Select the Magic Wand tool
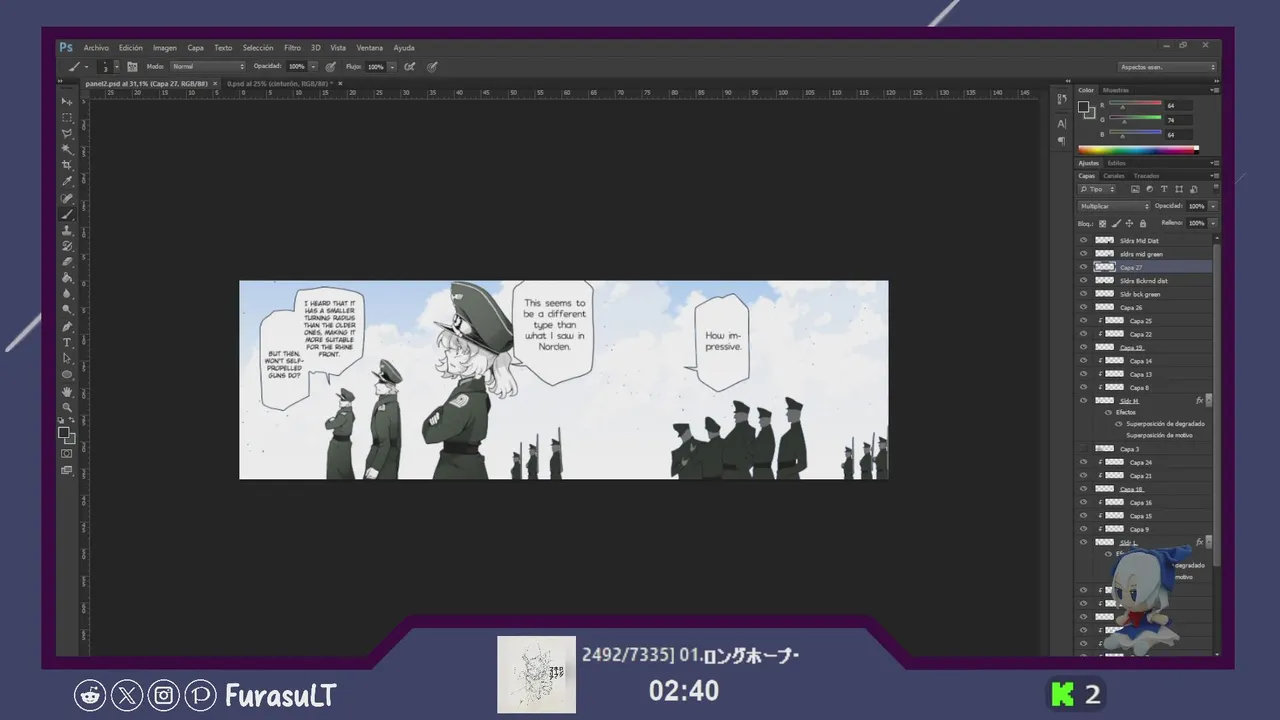This screenshot has height=720, width=1280. tap(67, 149)
